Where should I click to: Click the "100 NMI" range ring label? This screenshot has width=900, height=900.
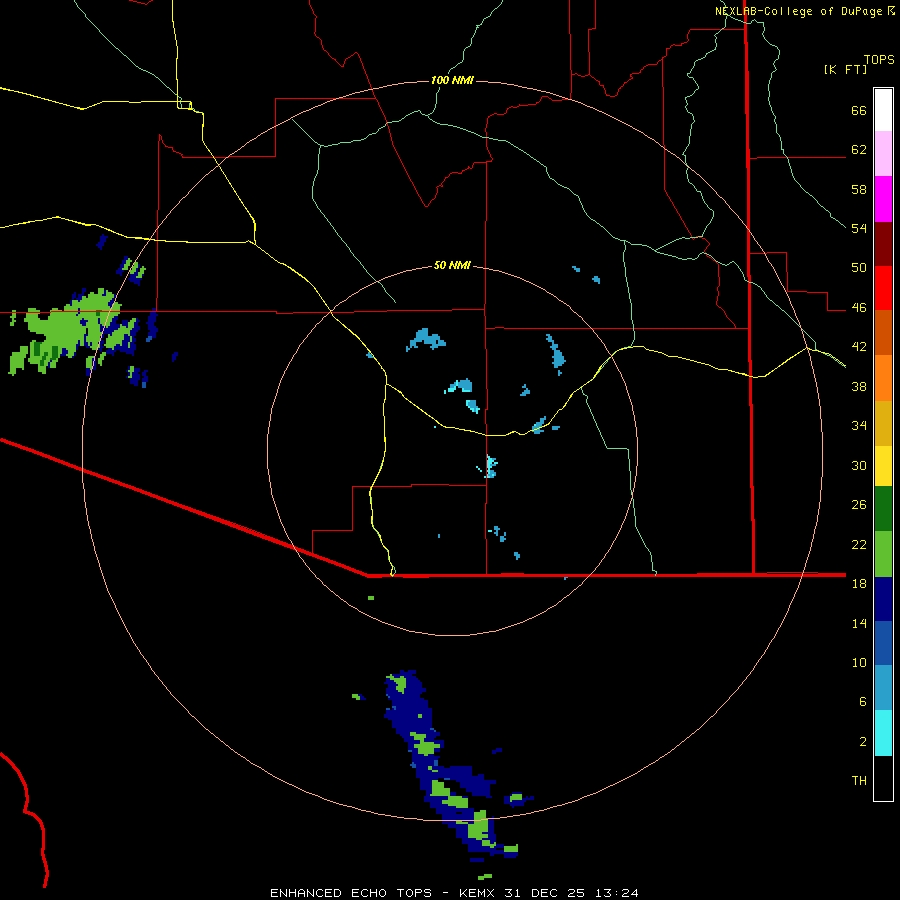[x=452, y=80]
